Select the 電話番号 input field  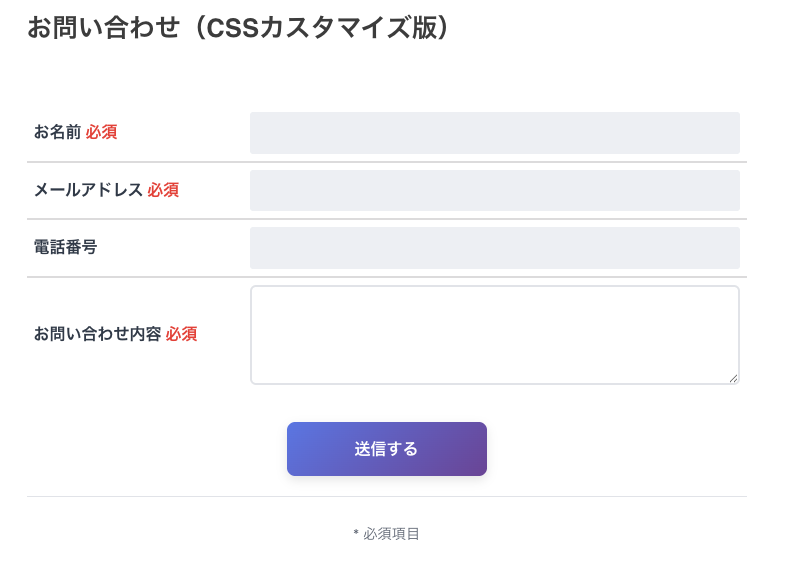(x=494, y=248)
